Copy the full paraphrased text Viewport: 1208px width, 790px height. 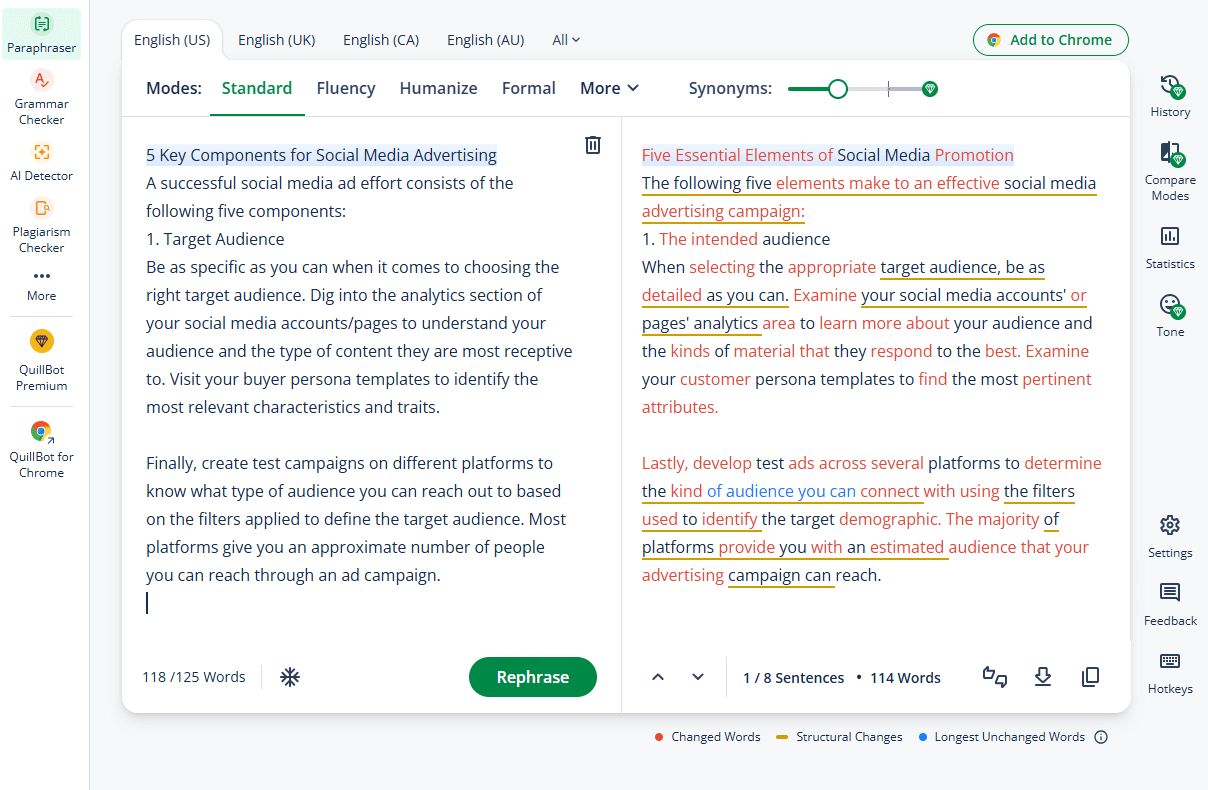(1091, 677)
